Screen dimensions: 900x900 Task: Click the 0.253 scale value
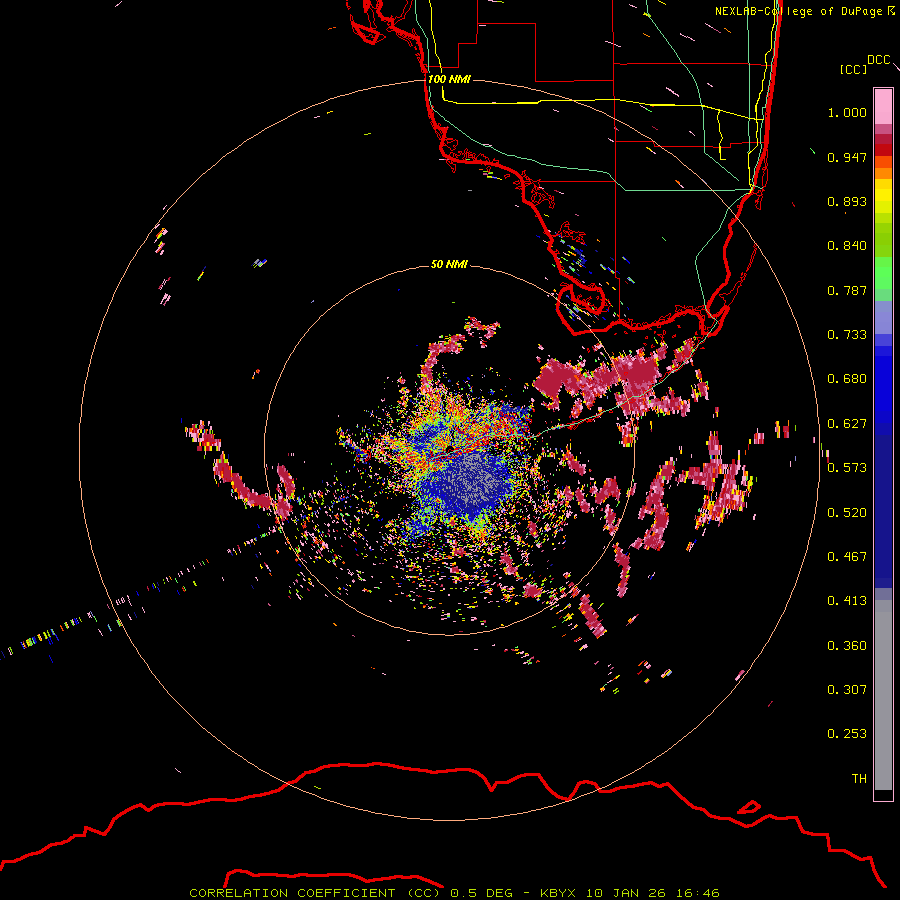pos(847,734)
